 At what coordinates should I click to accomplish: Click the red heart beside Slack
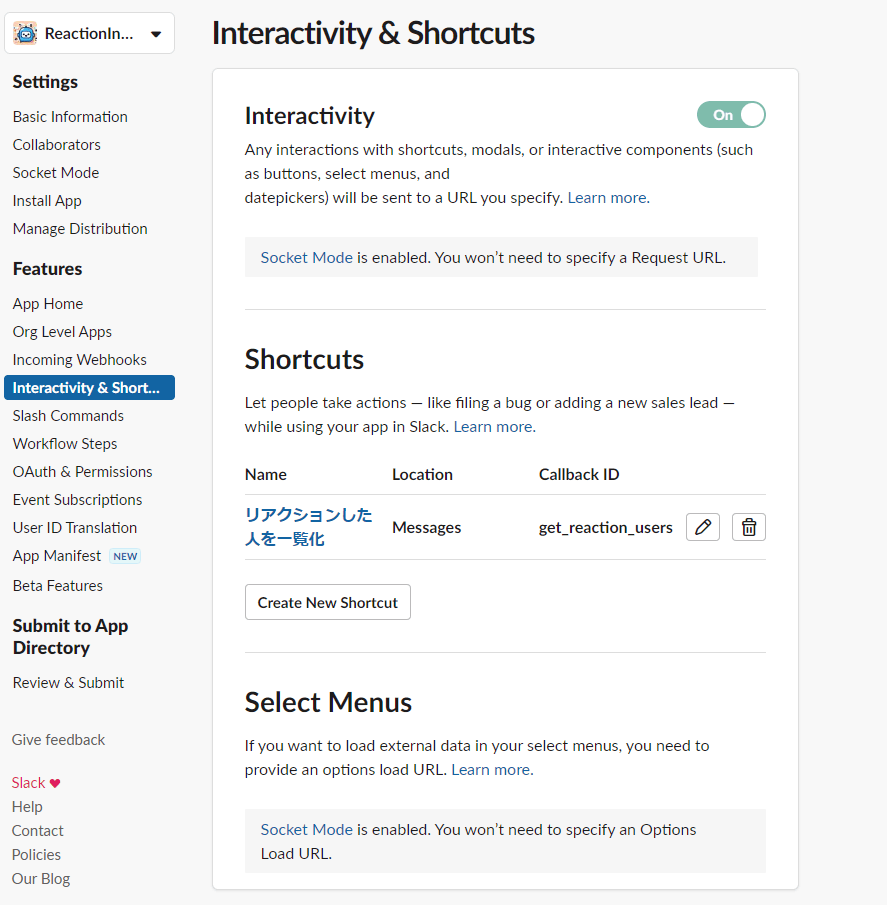(x=55, y=783)
